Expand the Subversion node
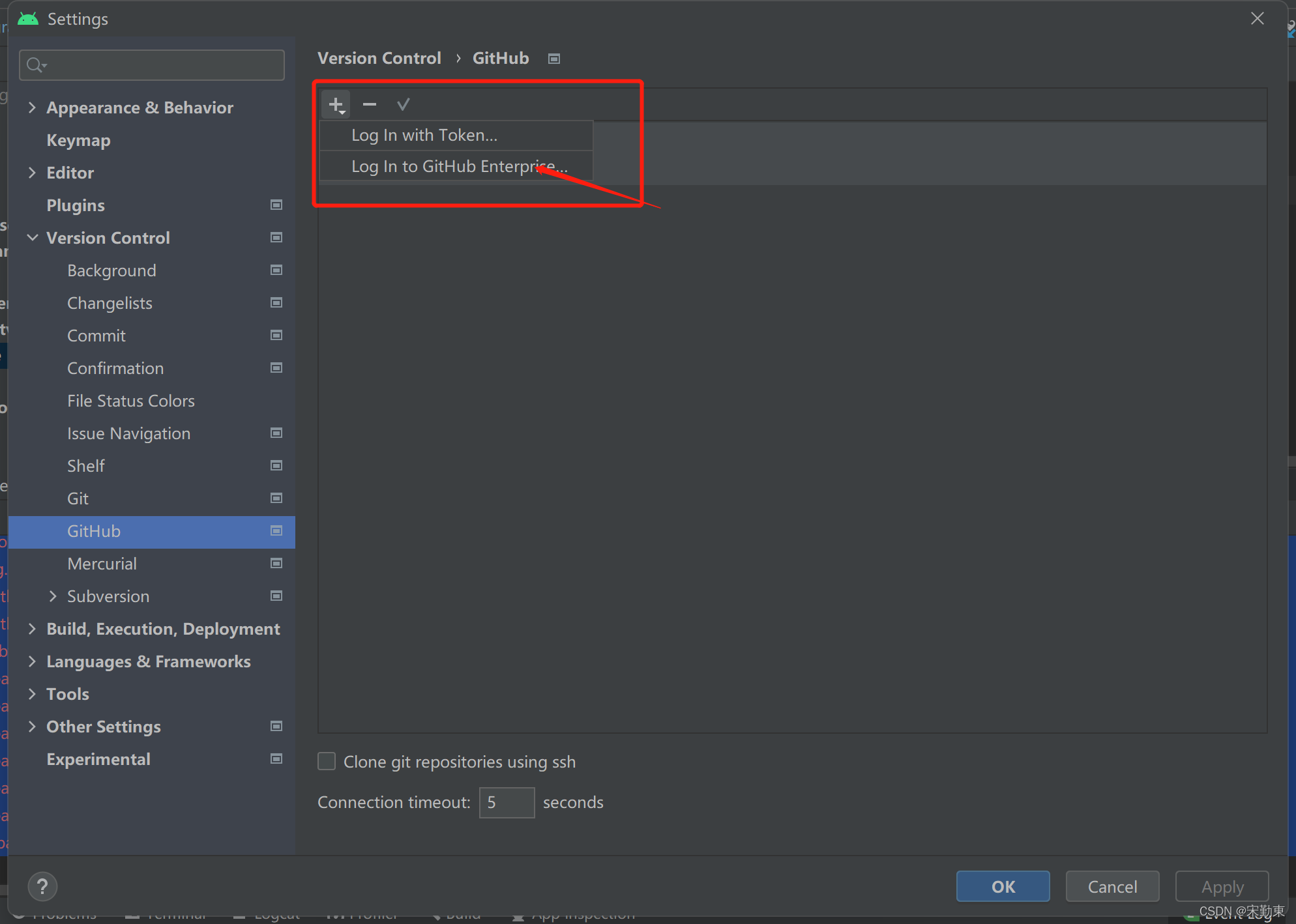 (53, 596)
